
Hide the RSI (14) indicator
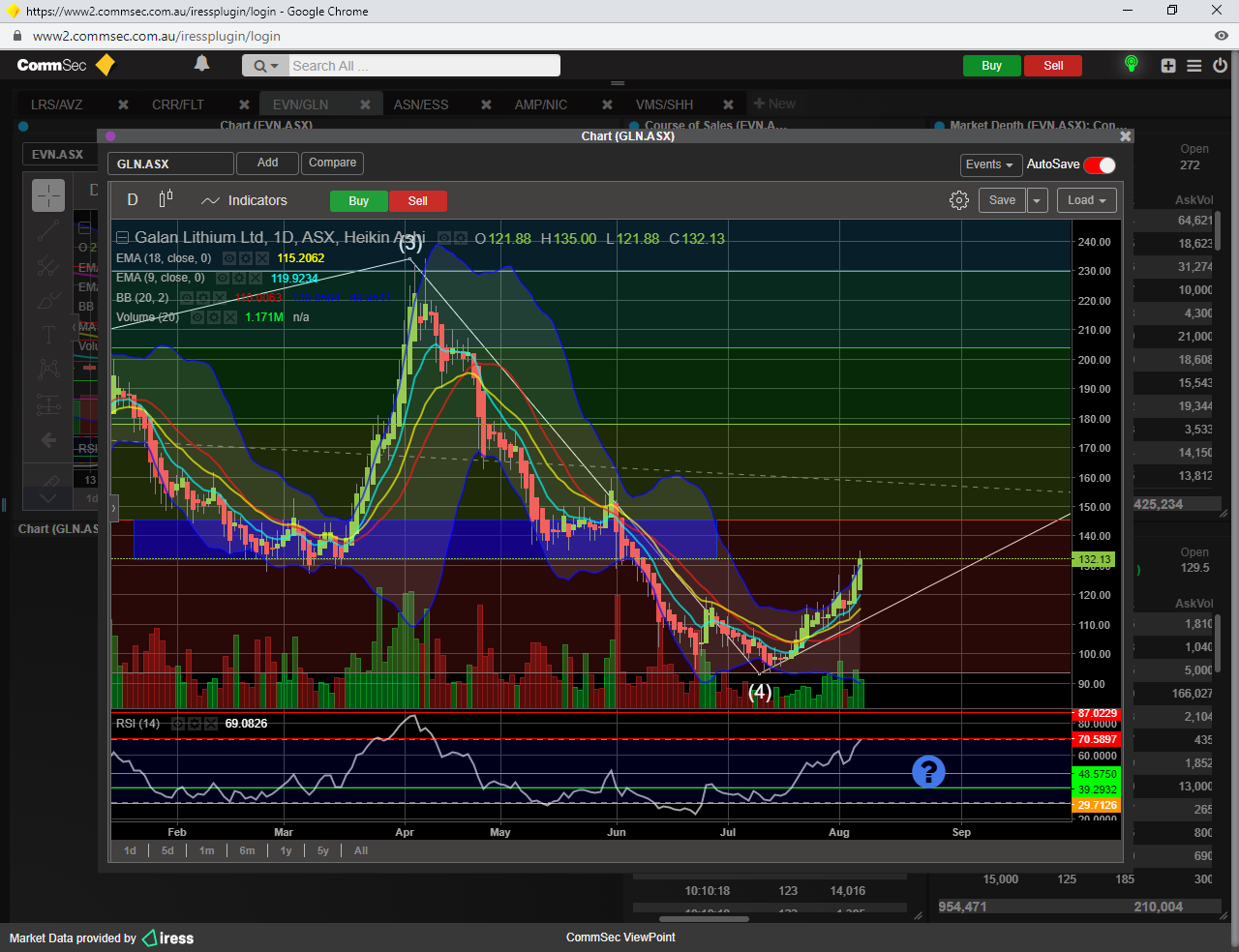[x=178, y=724]
